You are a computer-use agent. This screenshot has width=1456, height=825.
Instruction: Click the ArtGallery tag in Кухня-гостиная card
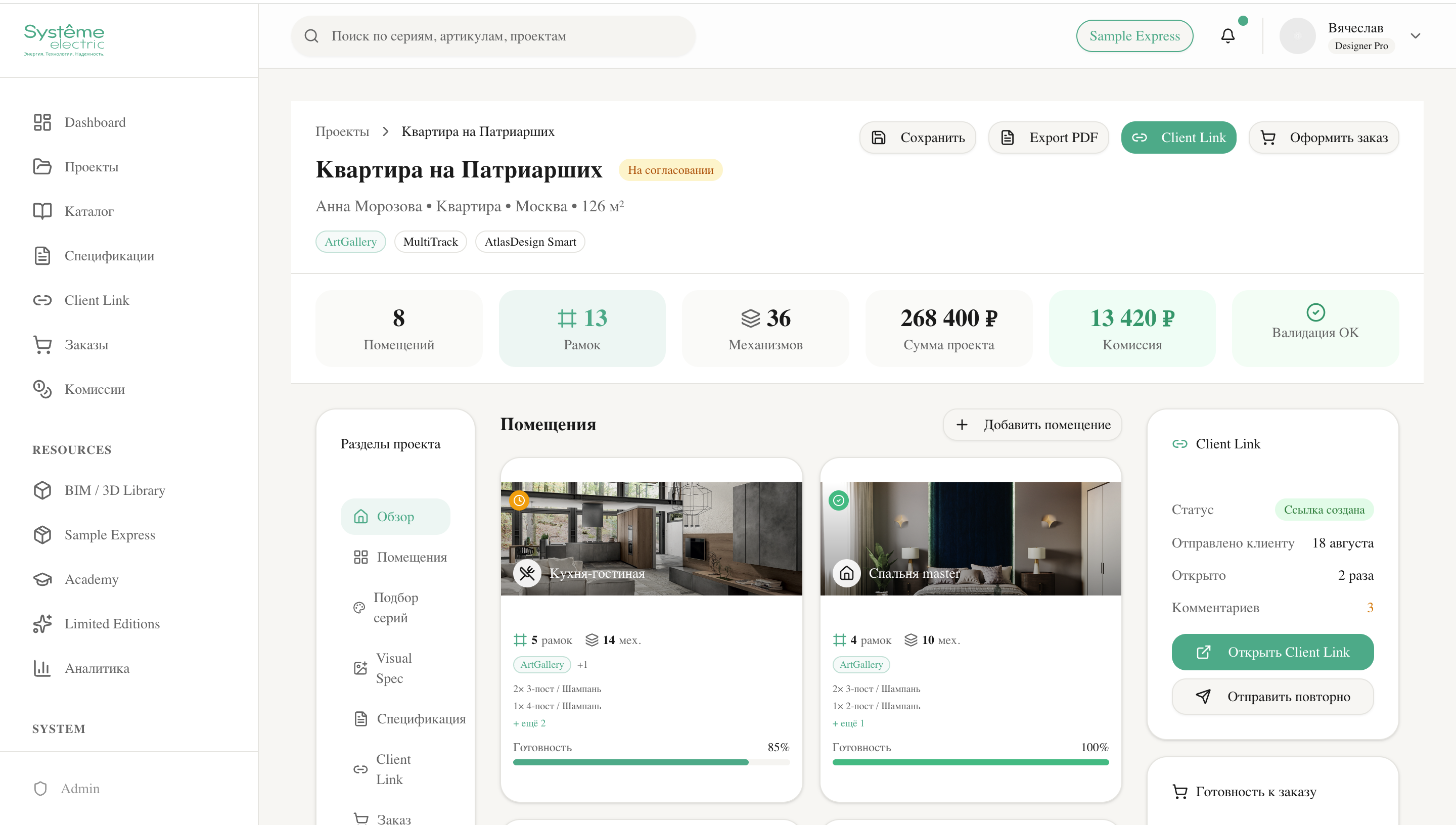(541, 665)
